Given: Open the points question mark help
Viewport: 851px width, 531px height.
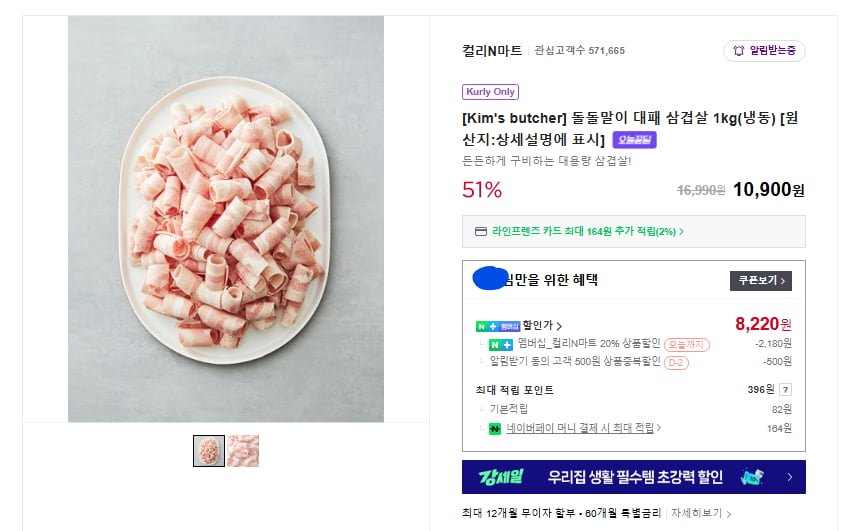Looking at the screenshot, I should (785, 390).
